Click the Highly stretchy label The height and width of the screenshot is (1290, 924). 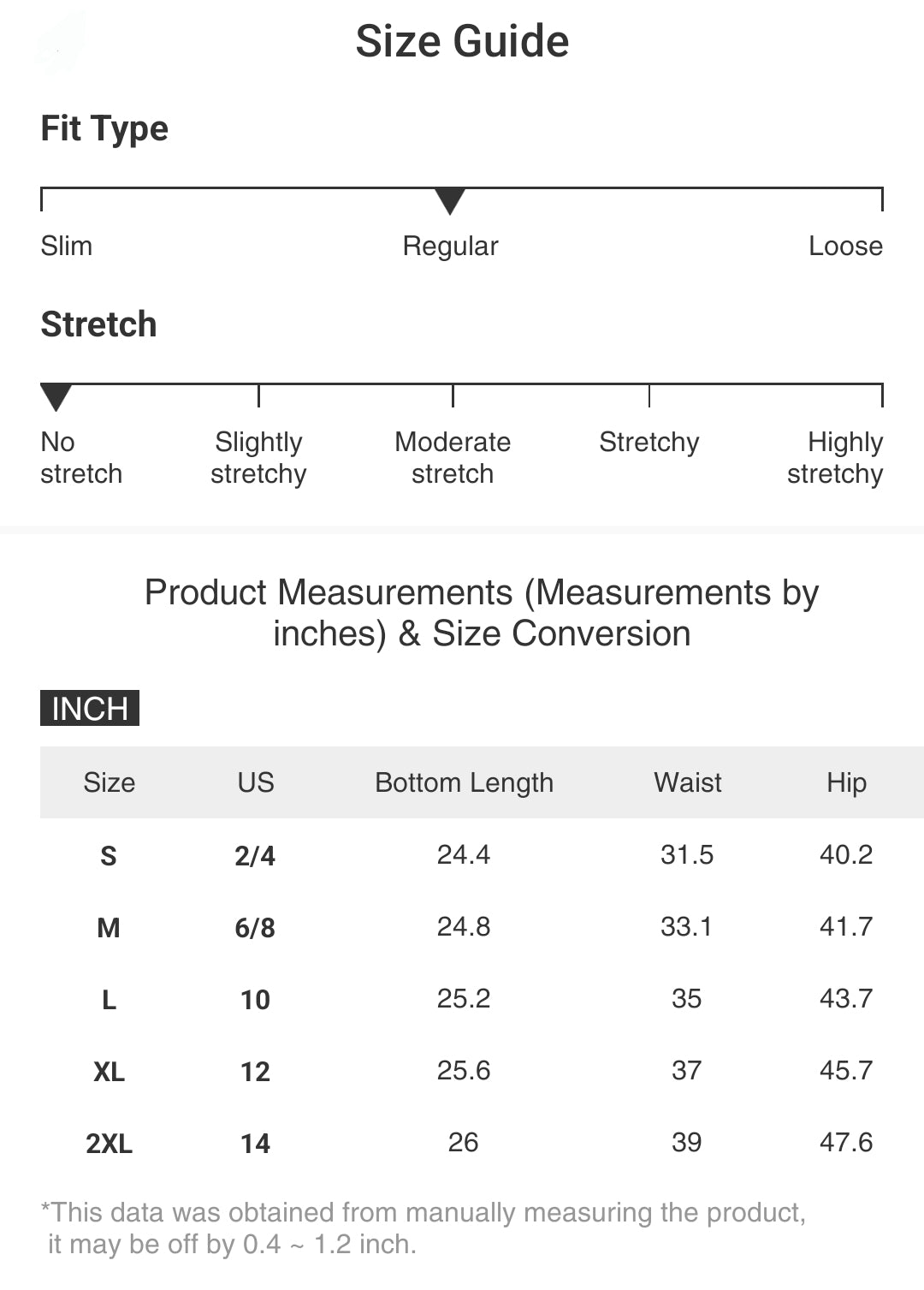[x=835, y=457]
